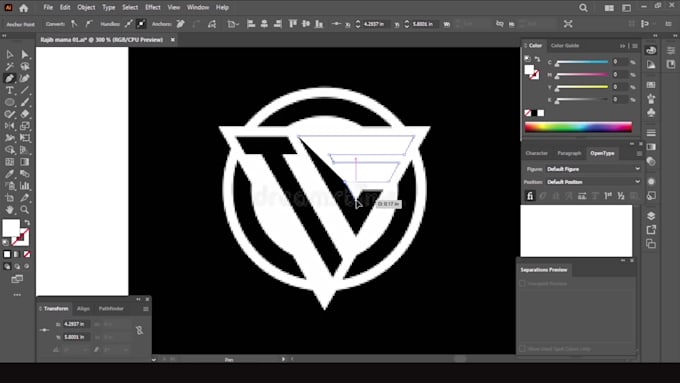Set paint to solid Color in toolbox
The height and width of the screenshot is (383, 680).
(7, 254)
